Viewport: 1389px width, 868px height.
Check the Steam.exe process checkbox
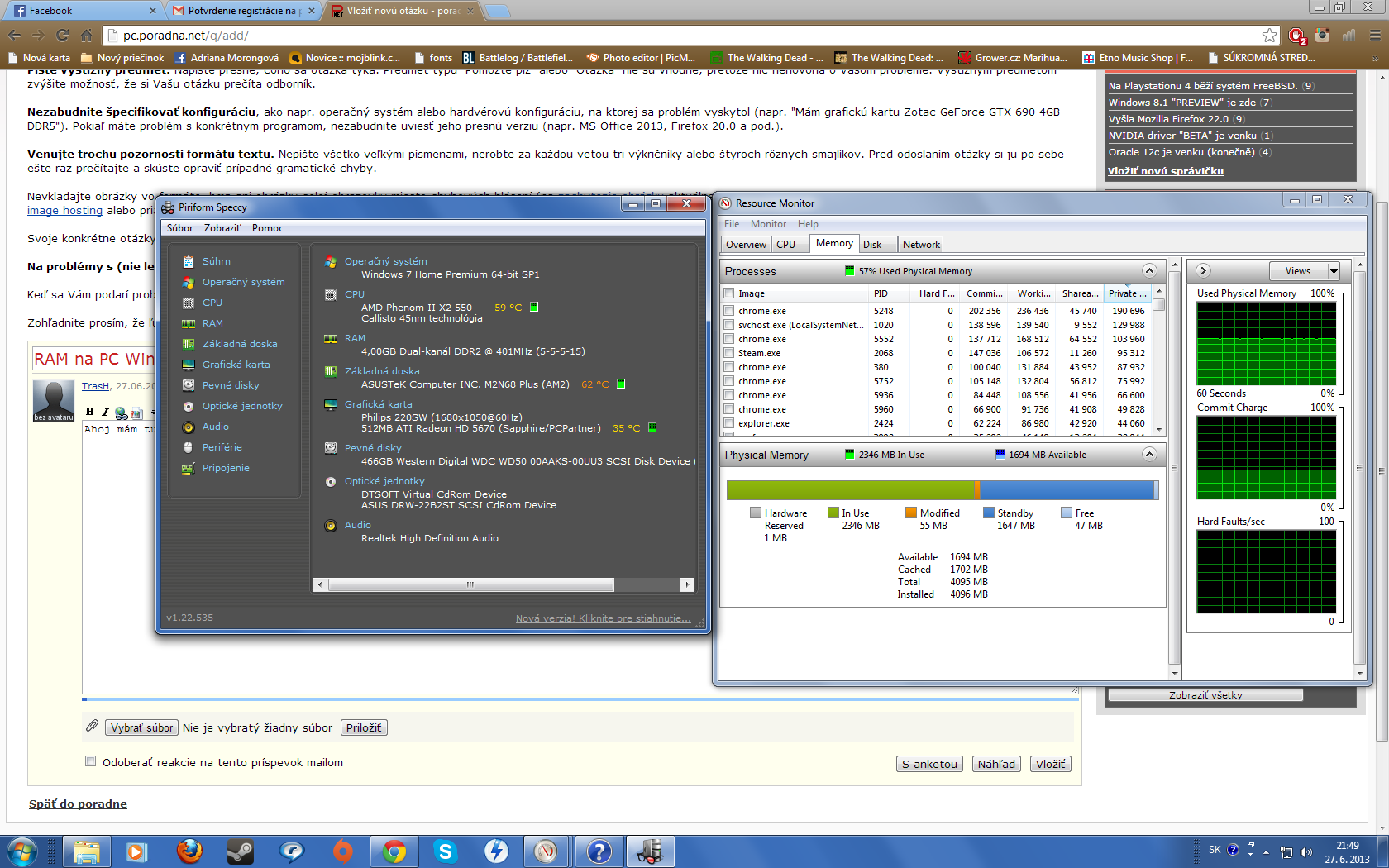tap(728, 353)
